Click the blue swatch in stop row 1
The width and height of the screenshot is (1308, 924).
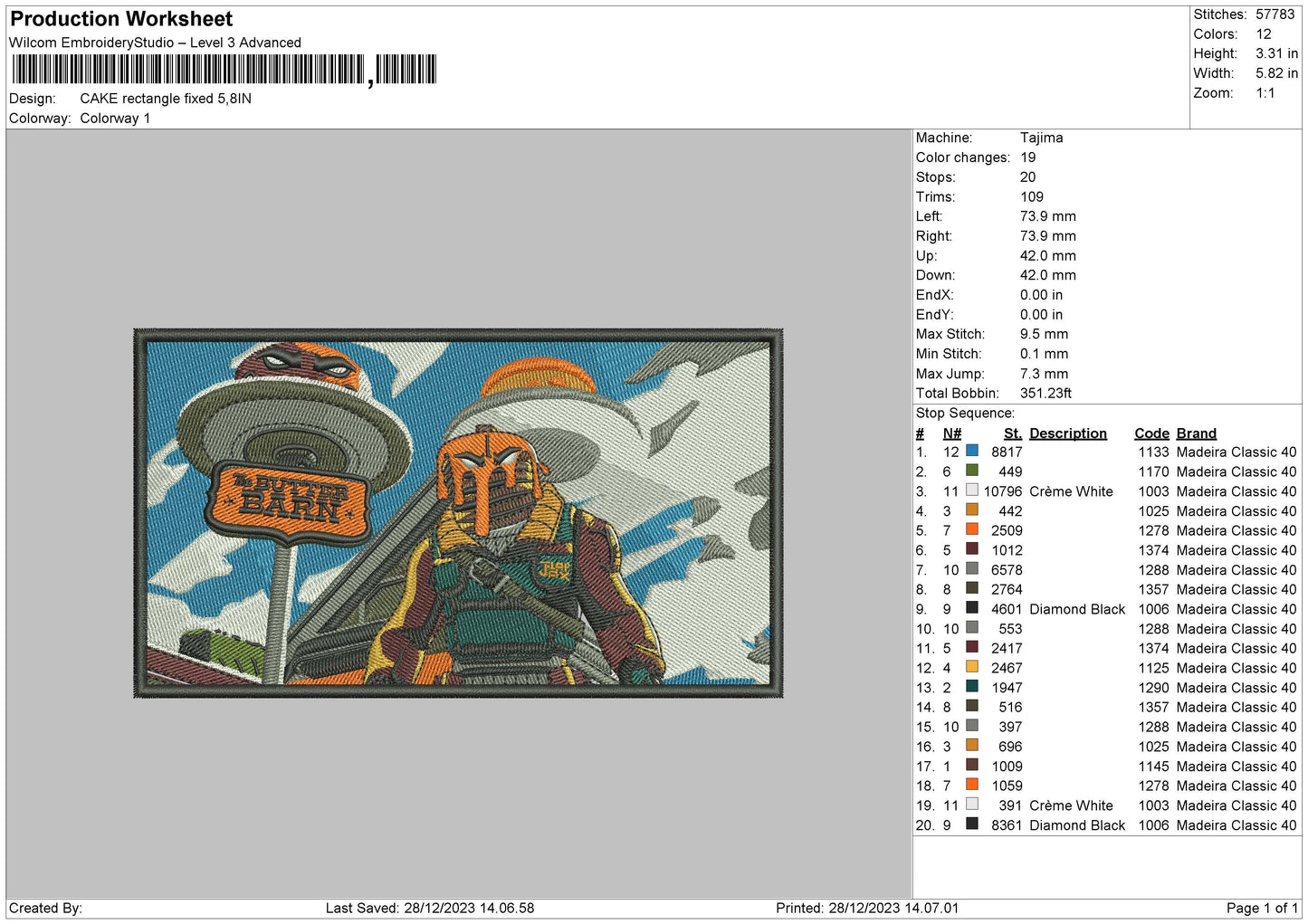click(972, 451)
